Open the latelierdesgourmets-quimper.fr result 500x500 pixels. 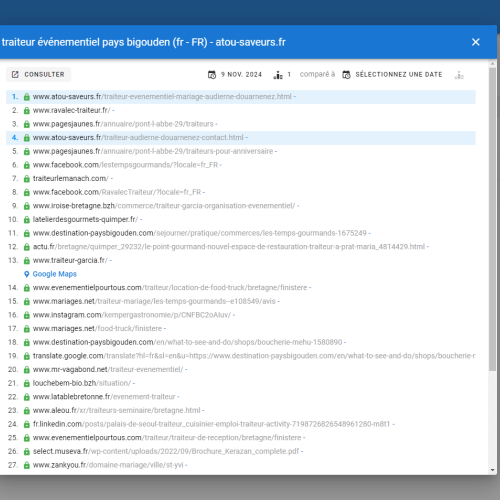[85, 219]
